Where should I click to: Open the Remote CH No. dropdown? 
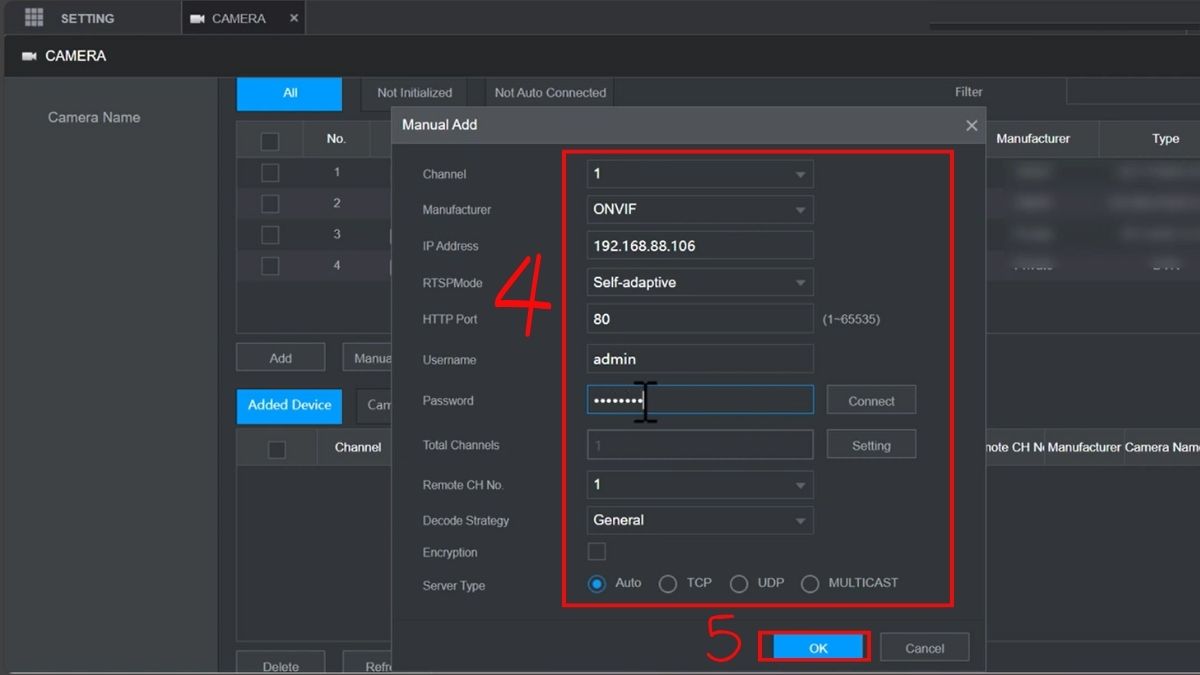[x=700, y=485]
